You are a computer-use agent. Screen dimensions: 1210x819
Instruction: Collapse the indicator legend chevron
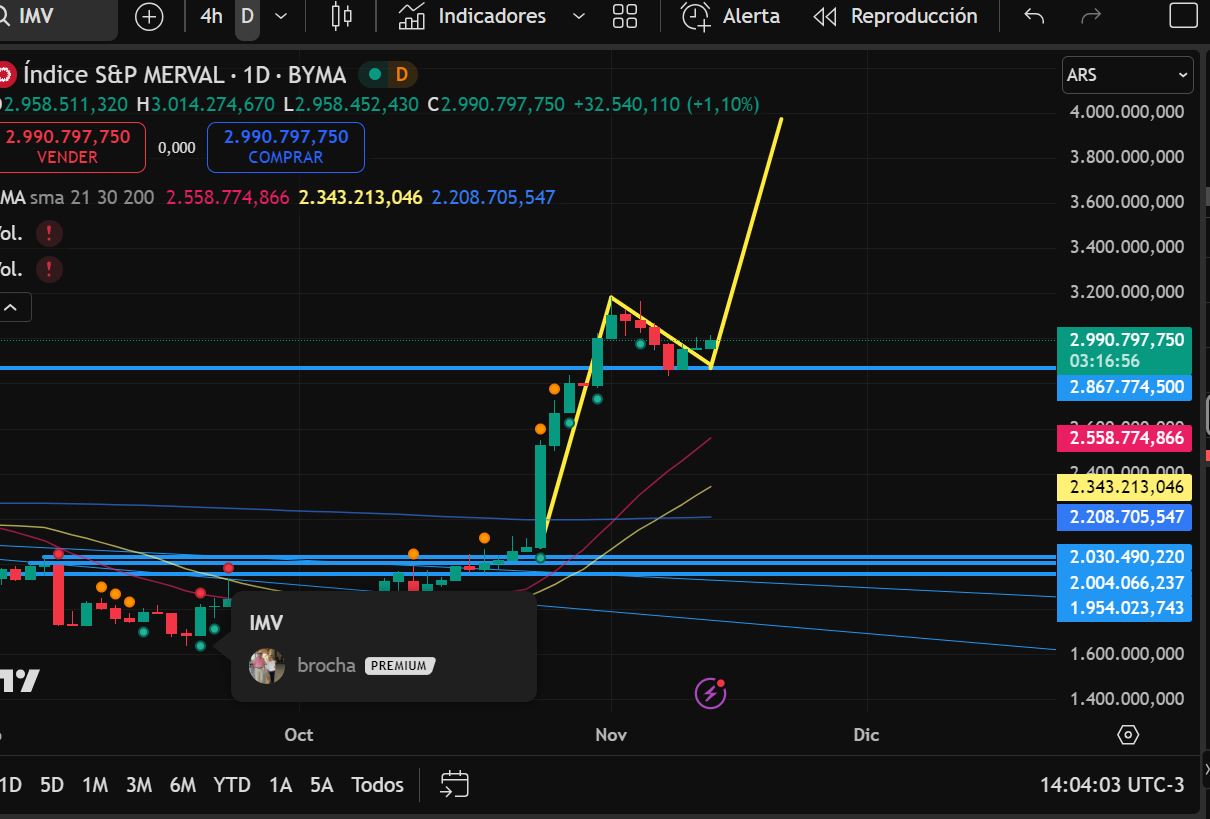12,308
